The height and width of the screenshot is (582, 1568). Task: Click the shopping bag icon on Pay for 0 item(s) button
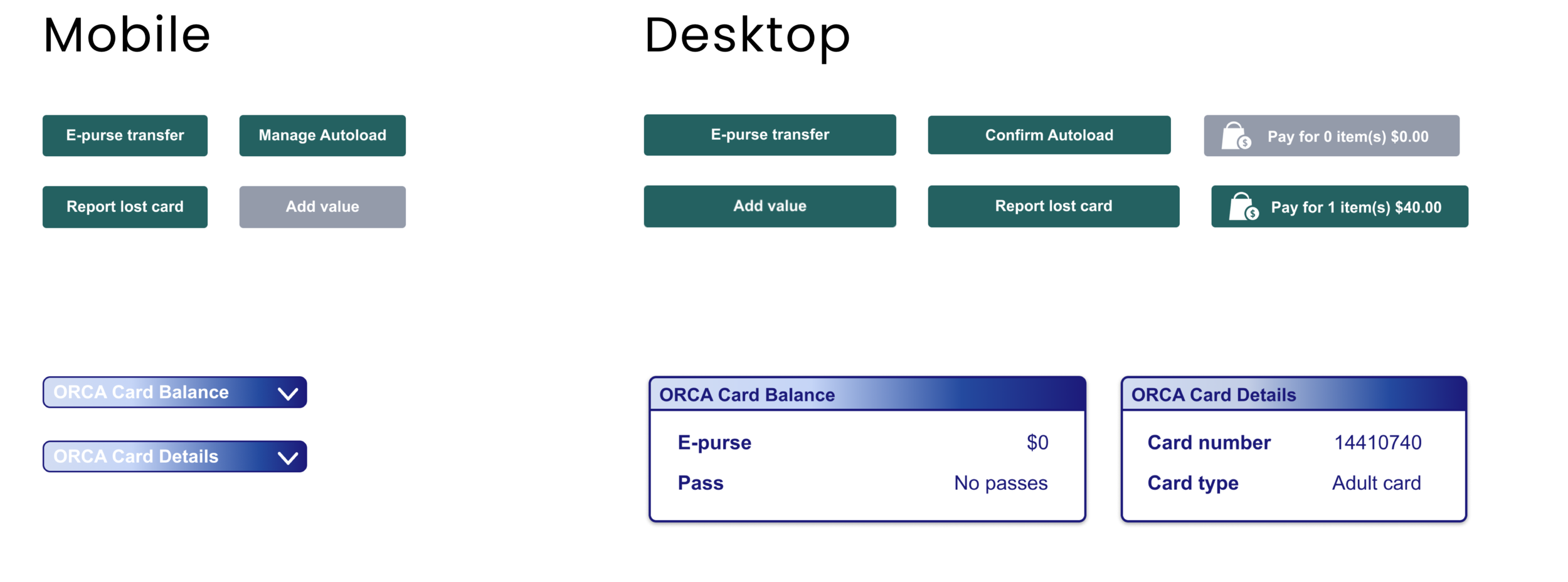(1236, 135)
